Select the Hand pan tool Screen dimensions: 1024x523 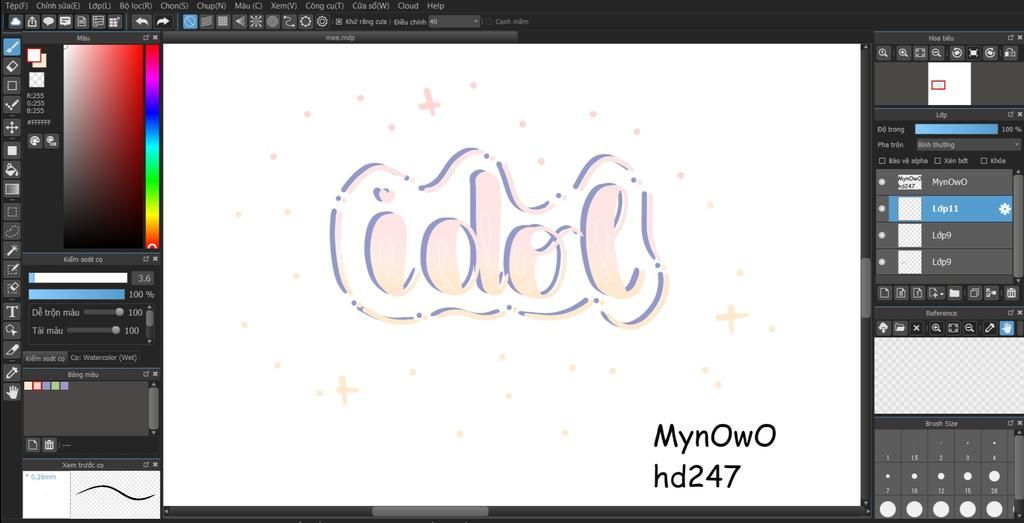point(12,392)
